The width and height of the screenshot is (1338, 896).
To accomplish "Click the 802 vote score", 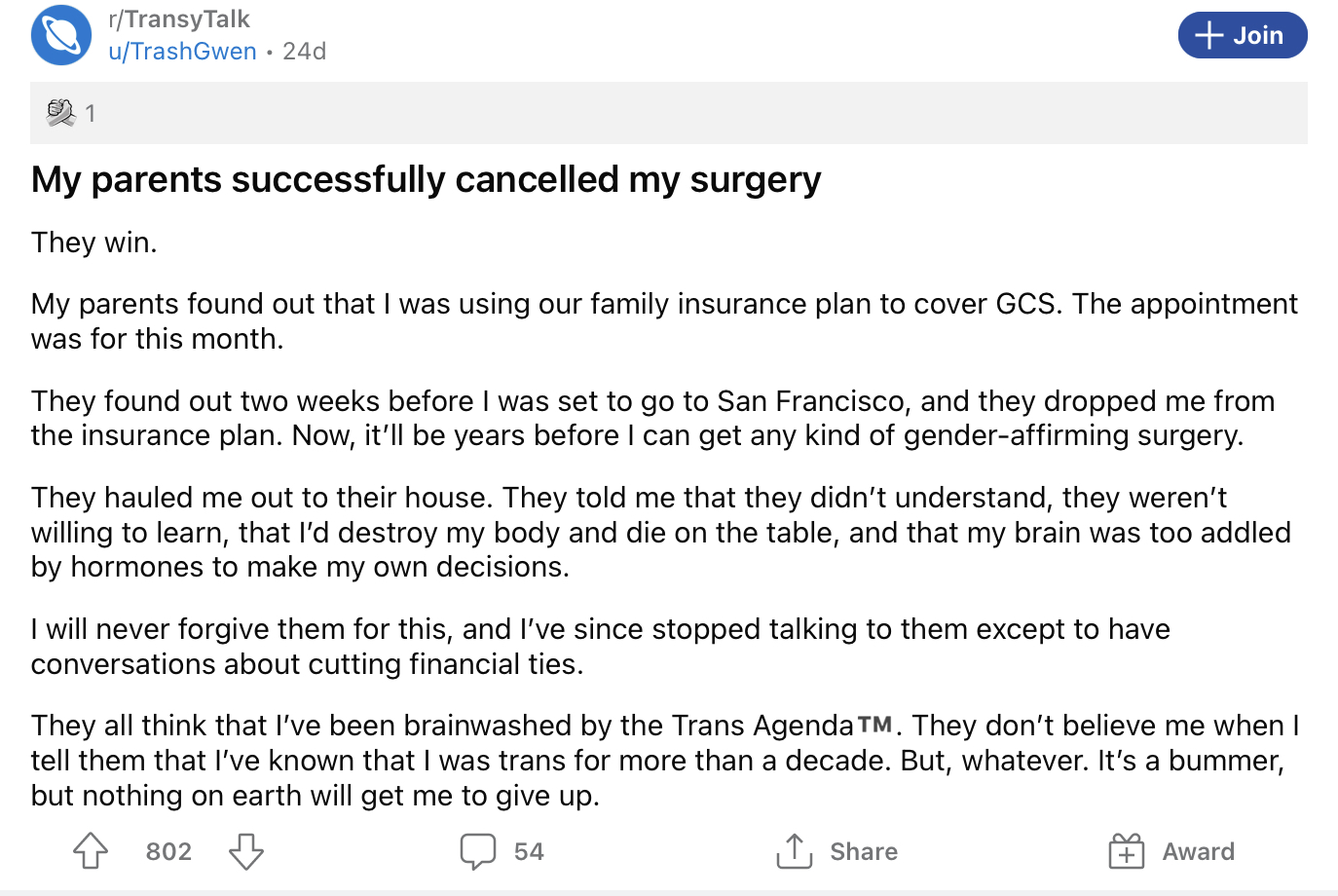I will click(x=168, y=851).
